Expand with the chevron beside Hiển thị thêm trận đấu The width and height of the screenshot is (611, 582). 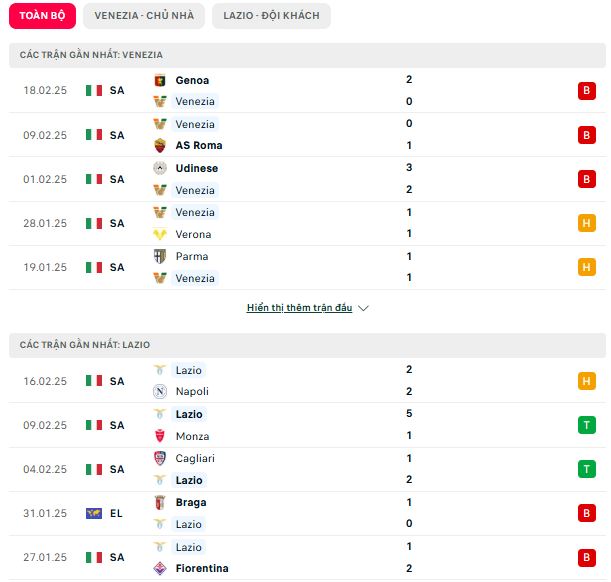pyautogui.click(x=363, y=308)
